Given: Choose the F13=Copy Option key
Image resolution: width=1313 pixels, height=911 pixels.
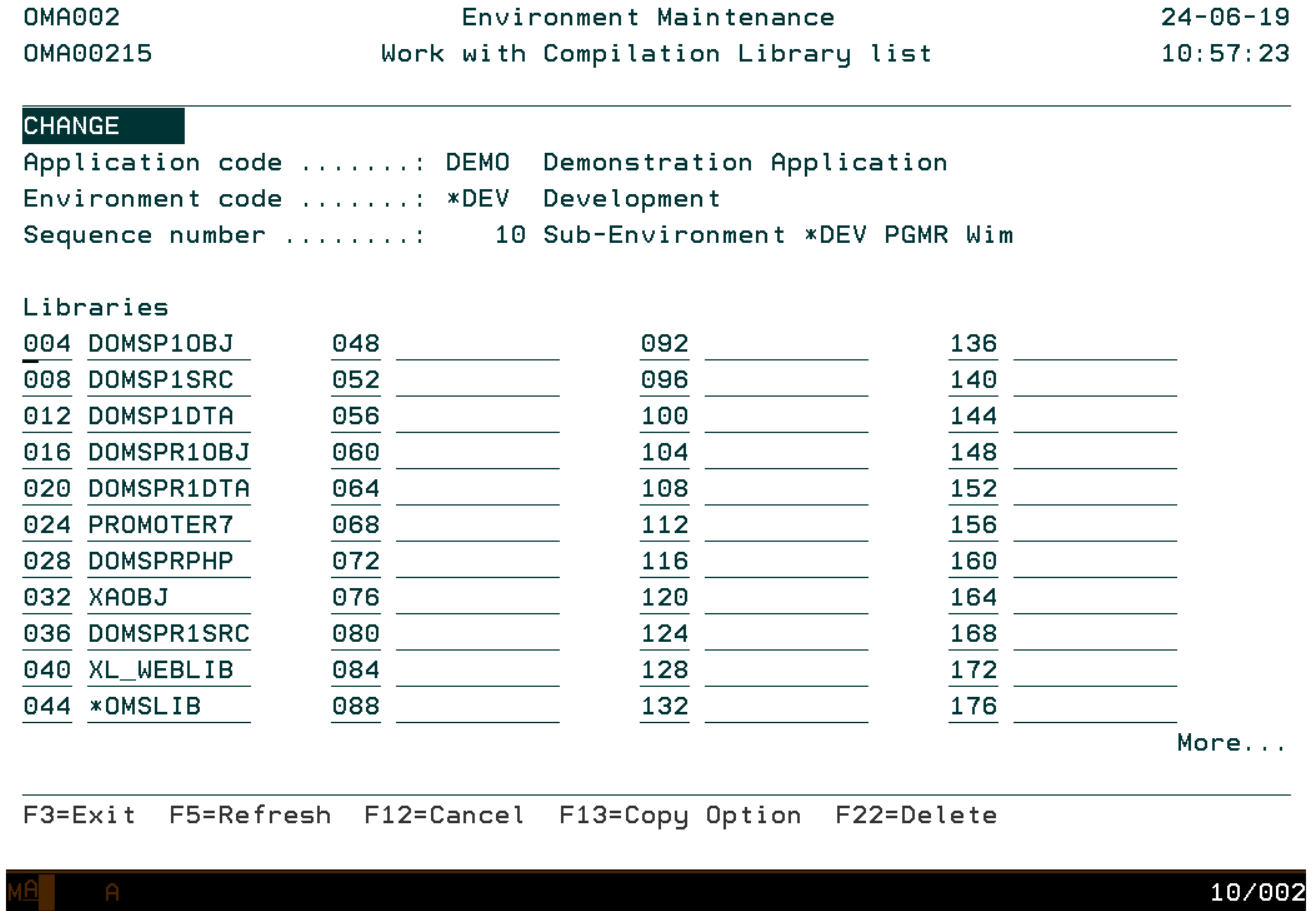Looking at the screenshot, I should pyautogui.click(x=680, y=815).
